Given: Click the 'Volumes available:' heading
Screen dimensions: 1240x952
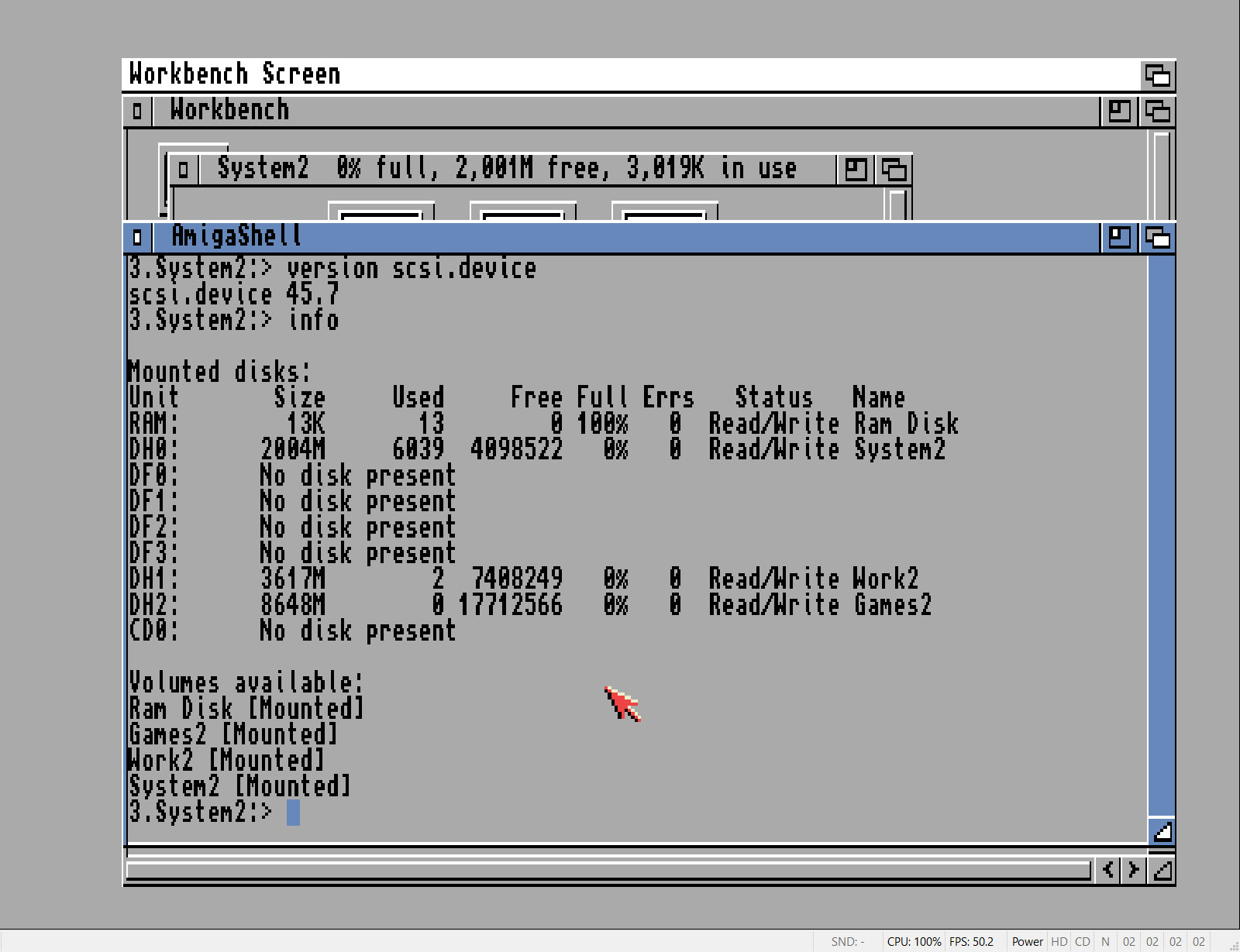Looking at the screenshot, I should click(246, 682).
